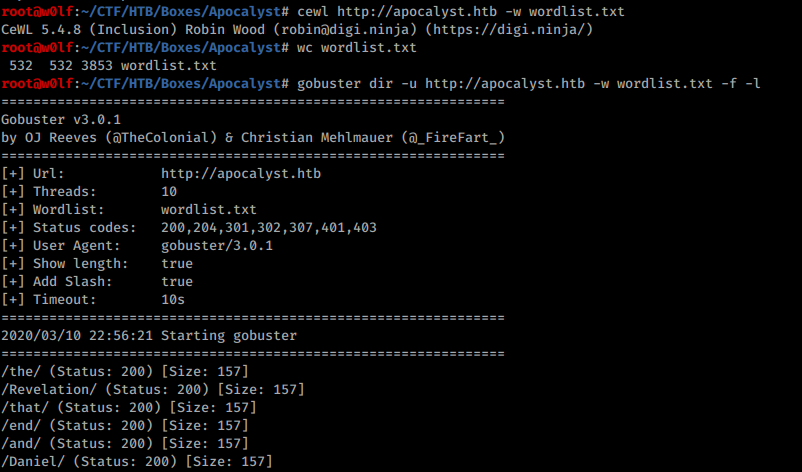Click the gobuster target URL in command
The image size is (802, 472).
[505, 83]
